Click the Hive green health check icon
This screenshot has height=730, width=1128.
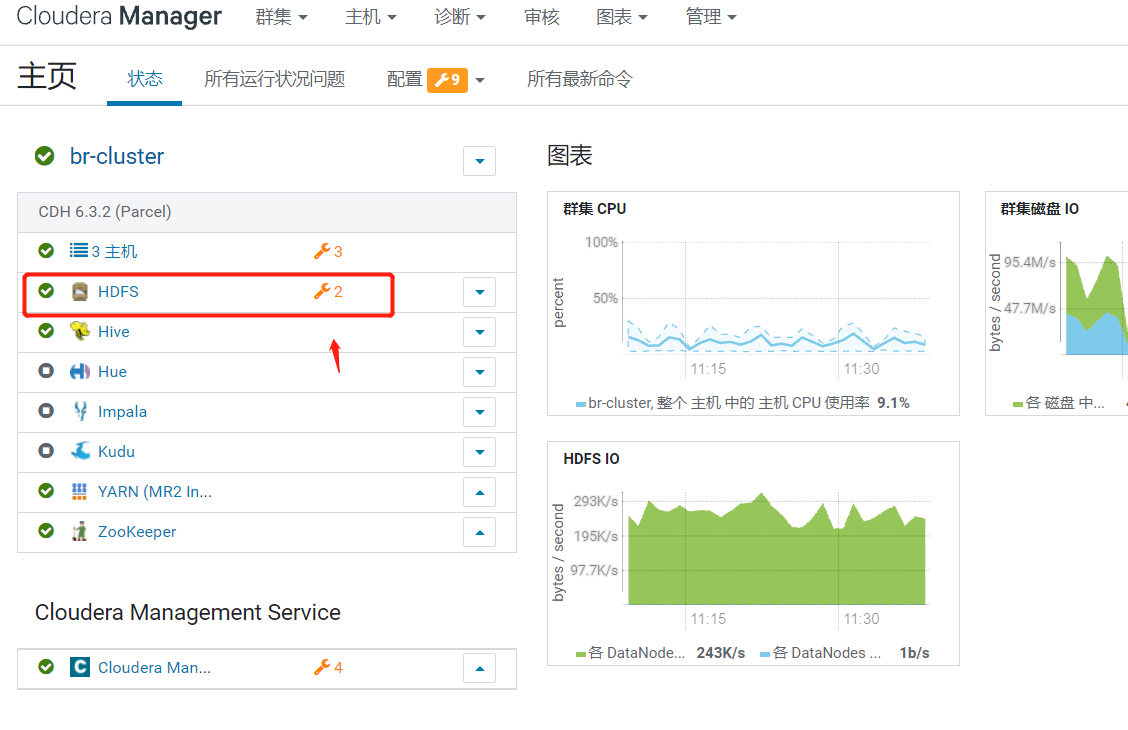click(x=46, y=331)
